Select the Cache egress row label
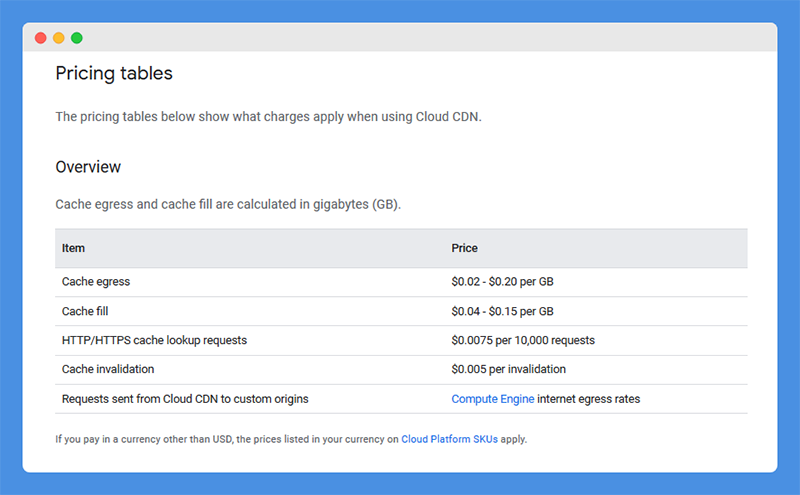Image resolution: width=800 pixels, height=495 pixels. pos(96,282)
